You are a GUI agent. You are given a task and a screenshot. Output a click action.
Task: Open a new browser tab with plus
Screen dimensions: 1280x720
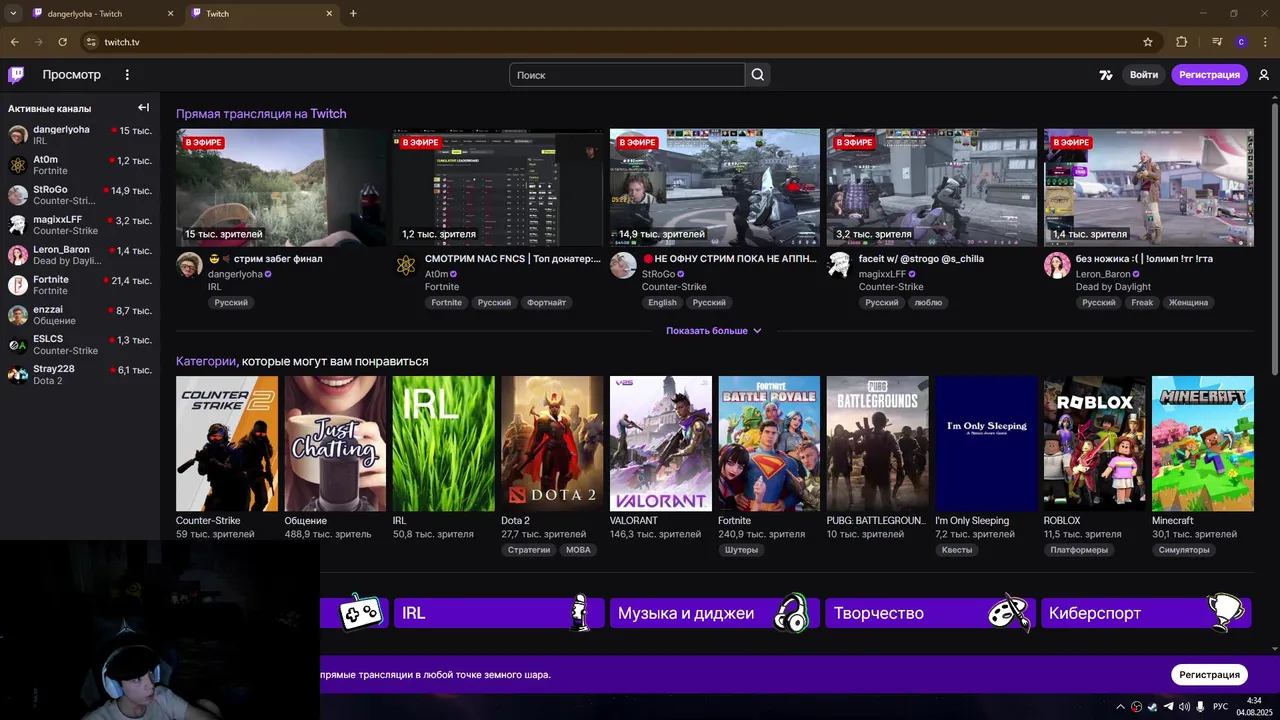(353, 13)
